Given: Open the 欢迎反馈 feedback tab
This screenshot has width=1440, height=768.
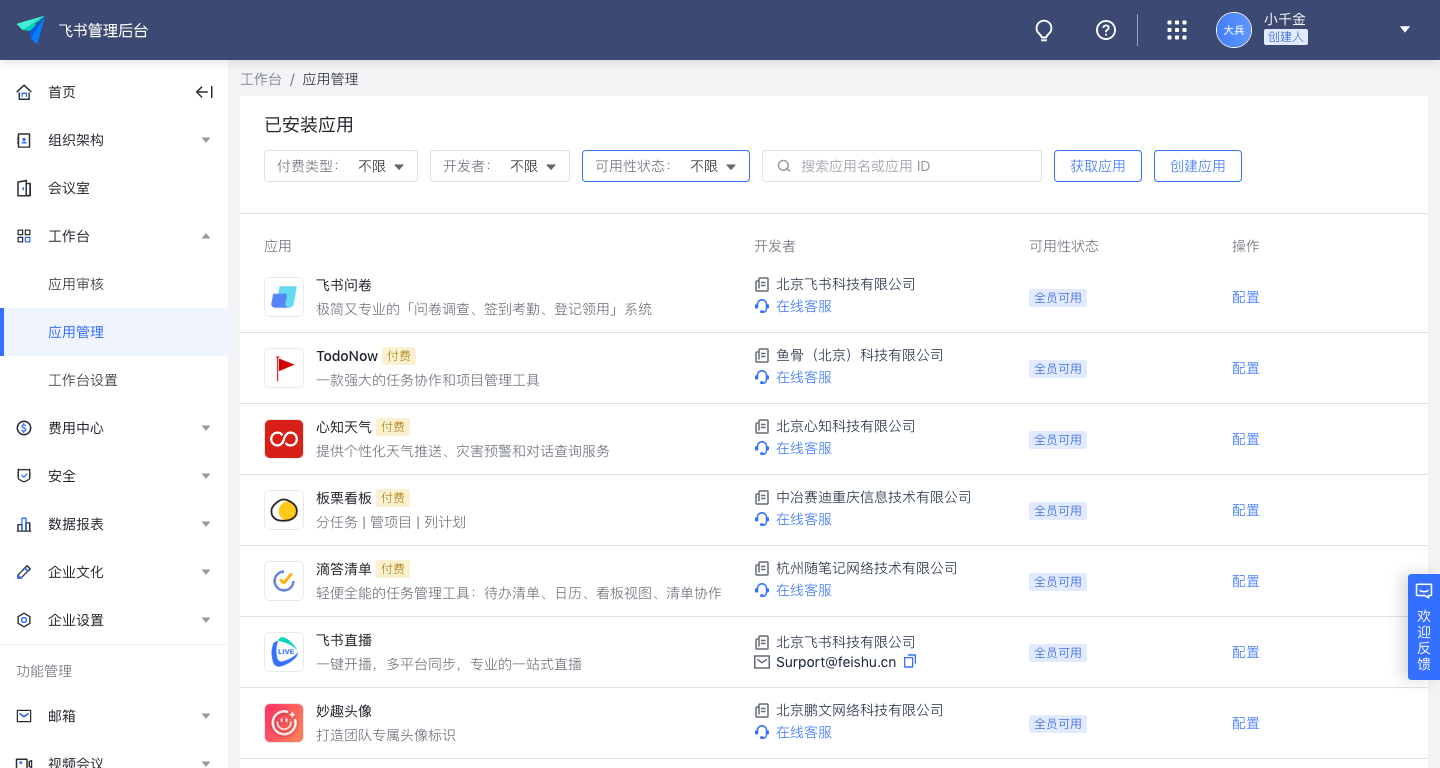Looking at the screenshot, I should coord(1424,627).
